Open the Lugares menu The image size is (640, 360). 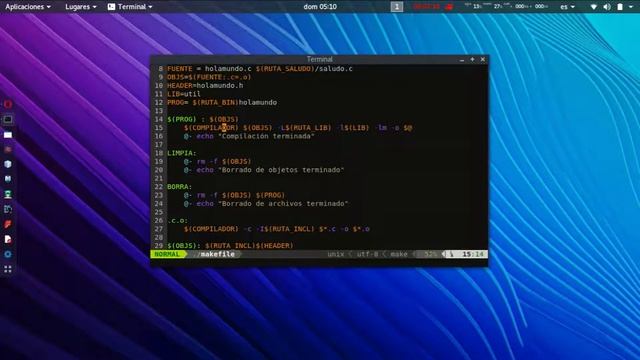[81, 7]
